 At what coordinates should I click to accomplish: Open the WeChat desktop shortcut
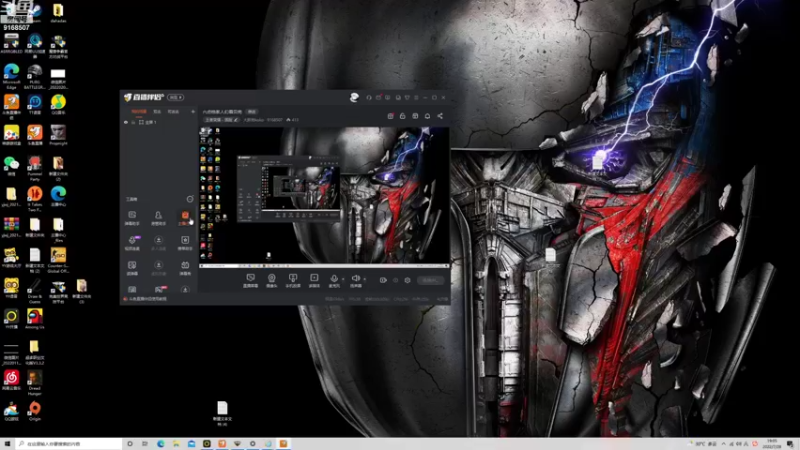pyautogui.click(x=11, y=167)
